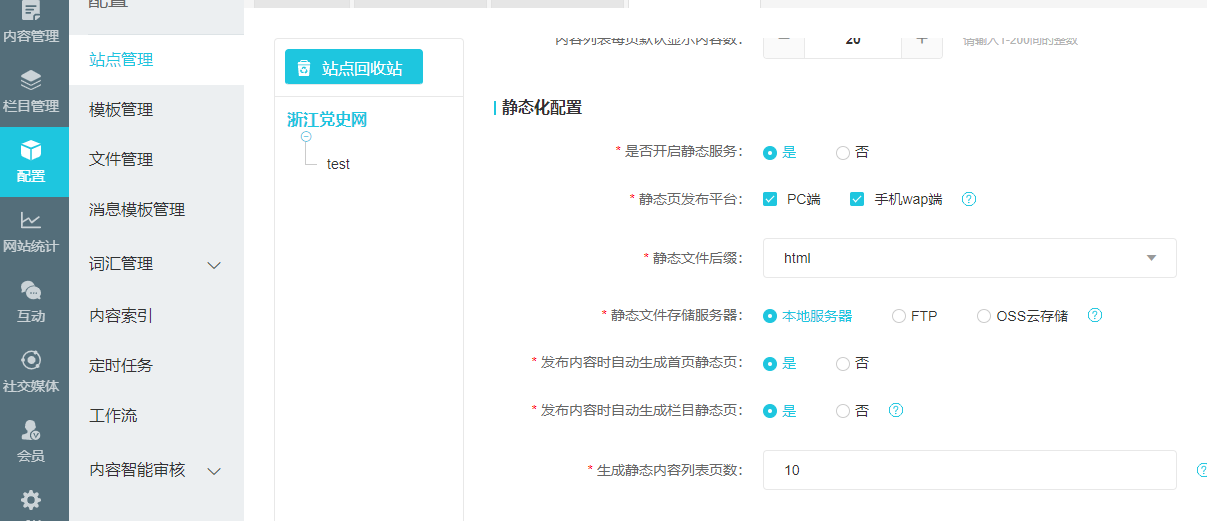Open the 静态文件后缀 html dropdown
1207x521 pixels.
coord(970,258)
